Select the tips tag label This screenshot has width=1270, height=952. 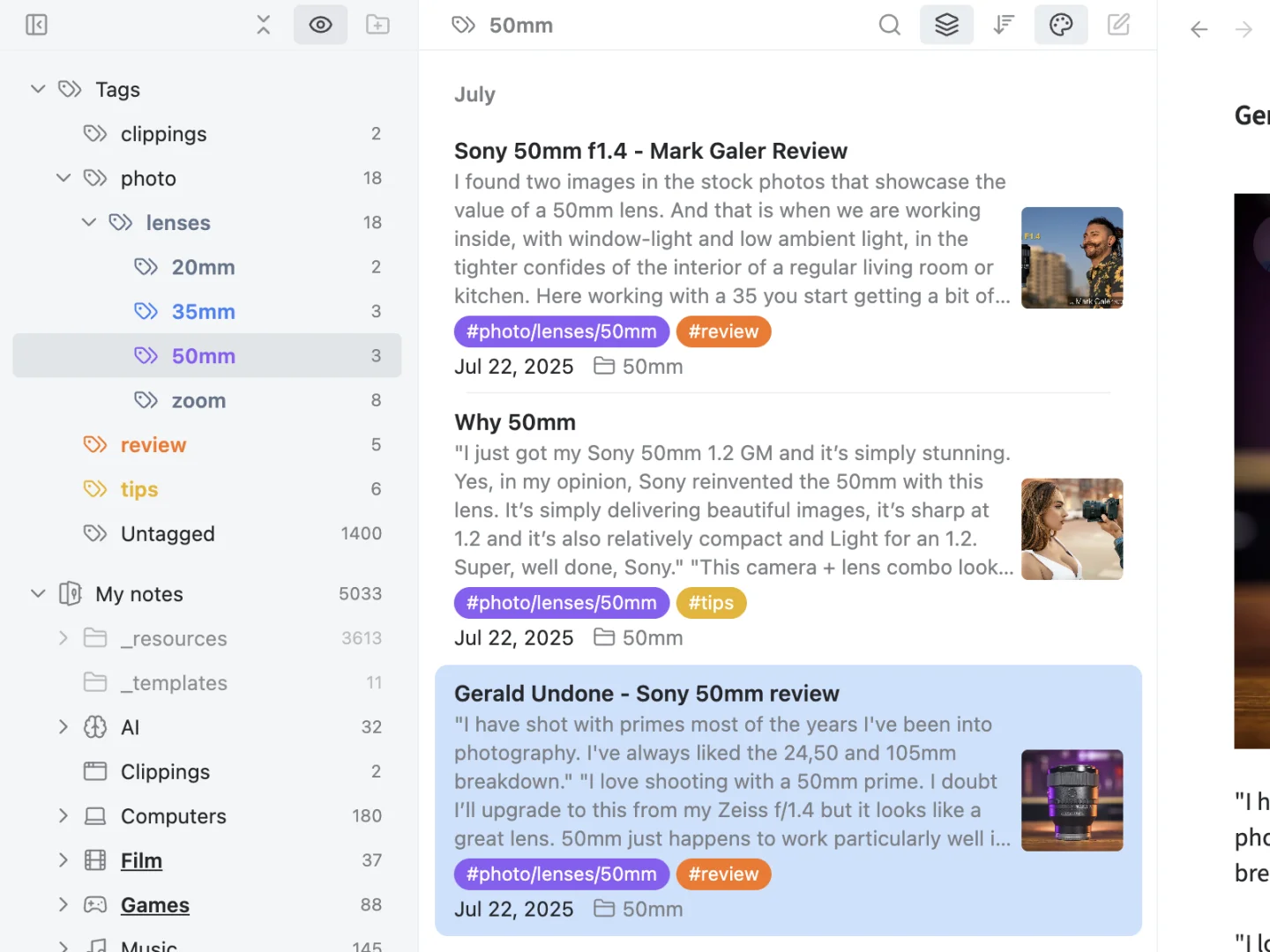139,489
